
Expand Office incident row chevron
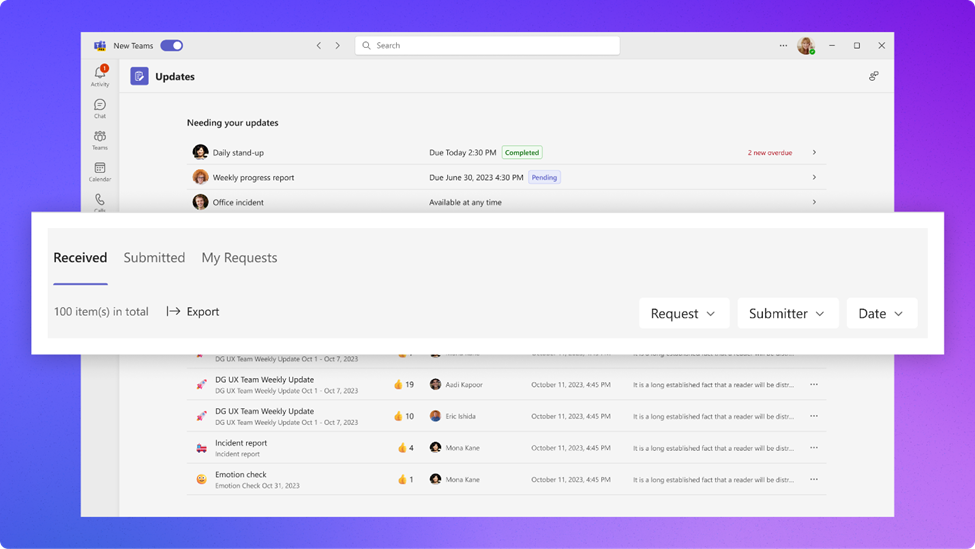[814, 202]
